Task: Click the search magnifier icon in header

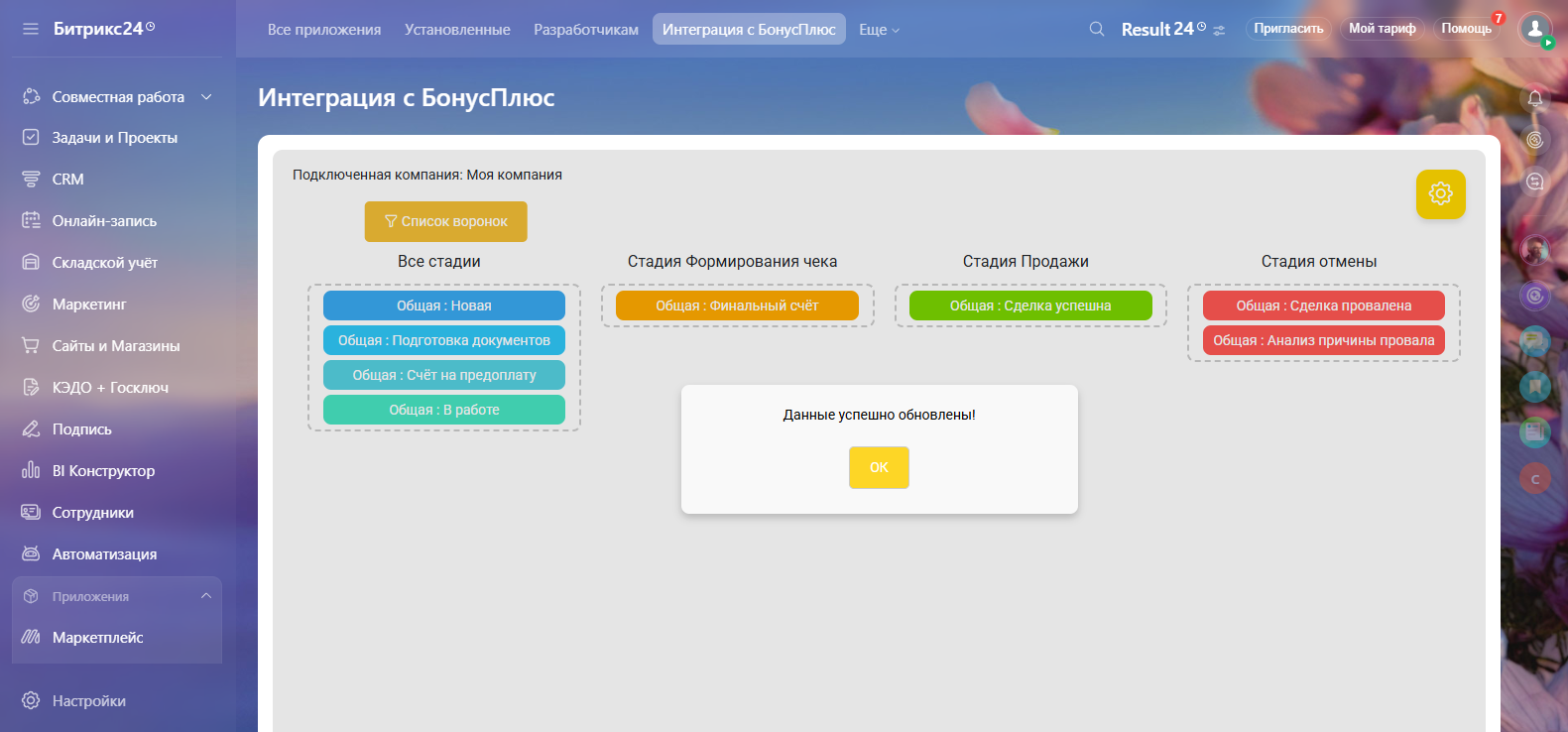Action: tap(1097, 29)
